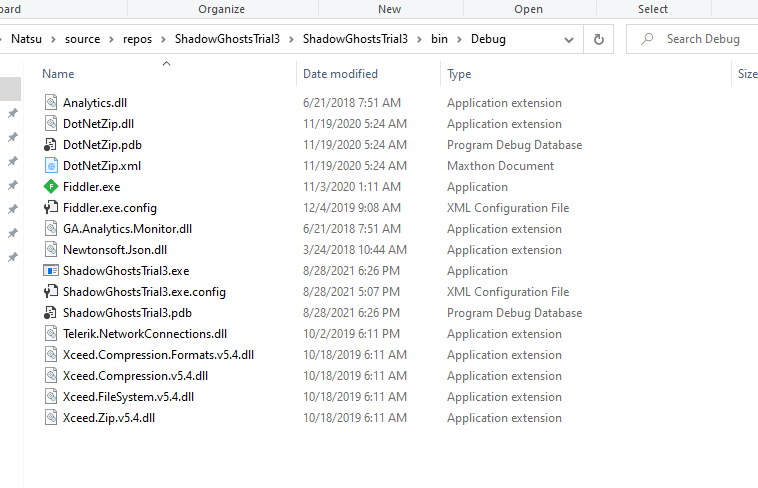Click the Refresh button beside address bar

[599, 40]
